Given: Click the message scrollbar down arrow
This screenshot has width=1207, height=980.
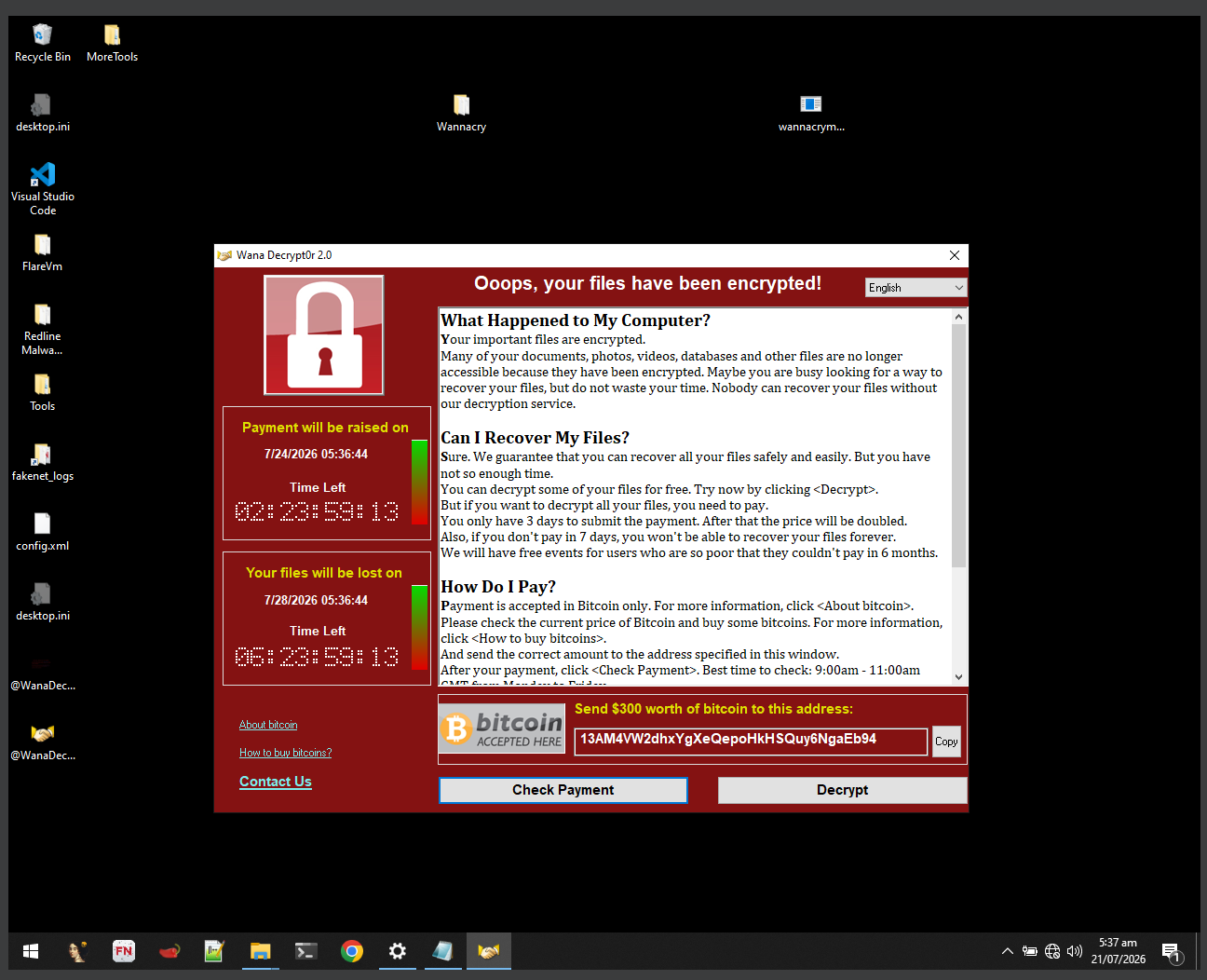Looking at the screenshot, I should click(959, 677).
